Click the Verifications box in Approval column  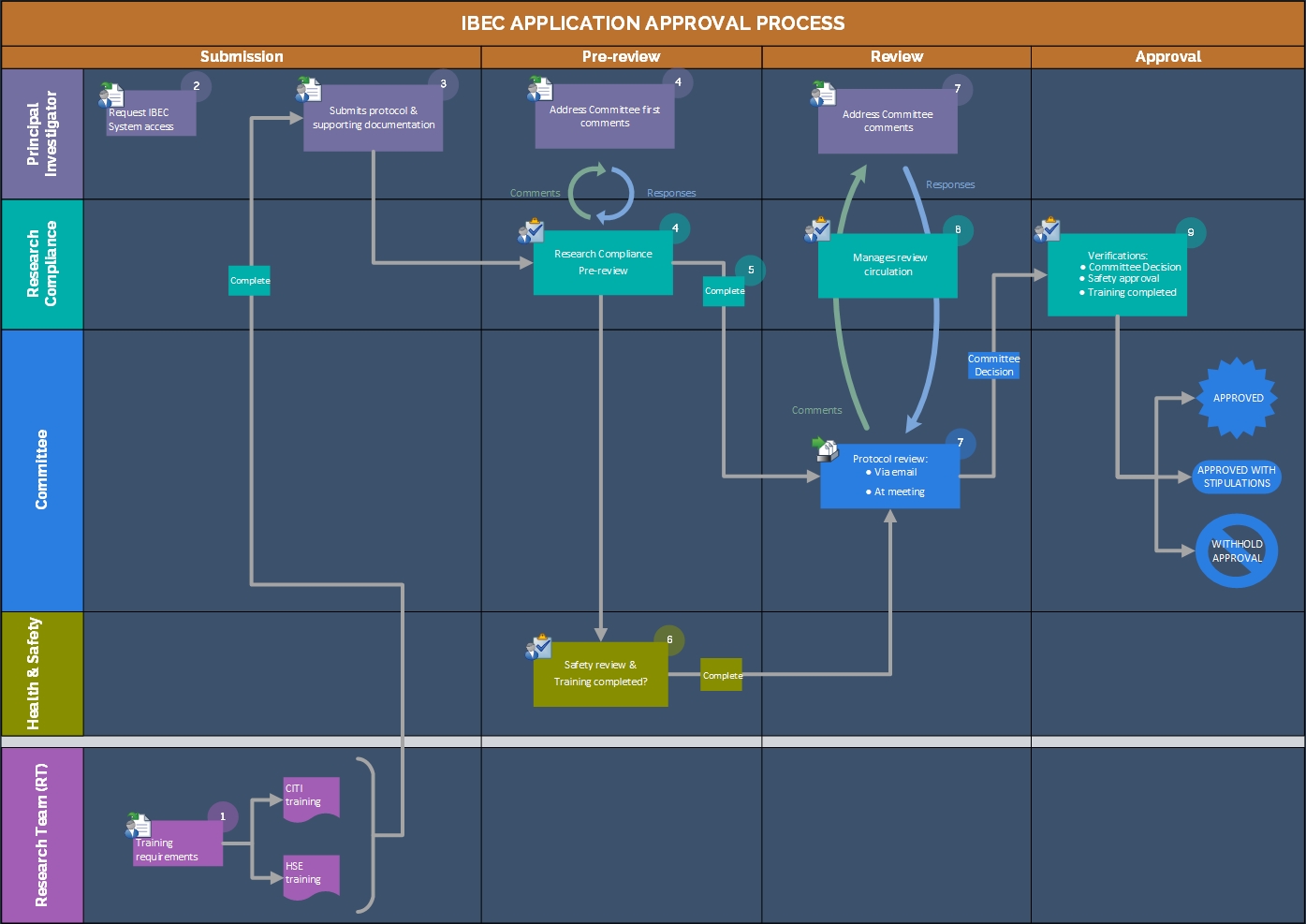click(x=1117, y=275)
